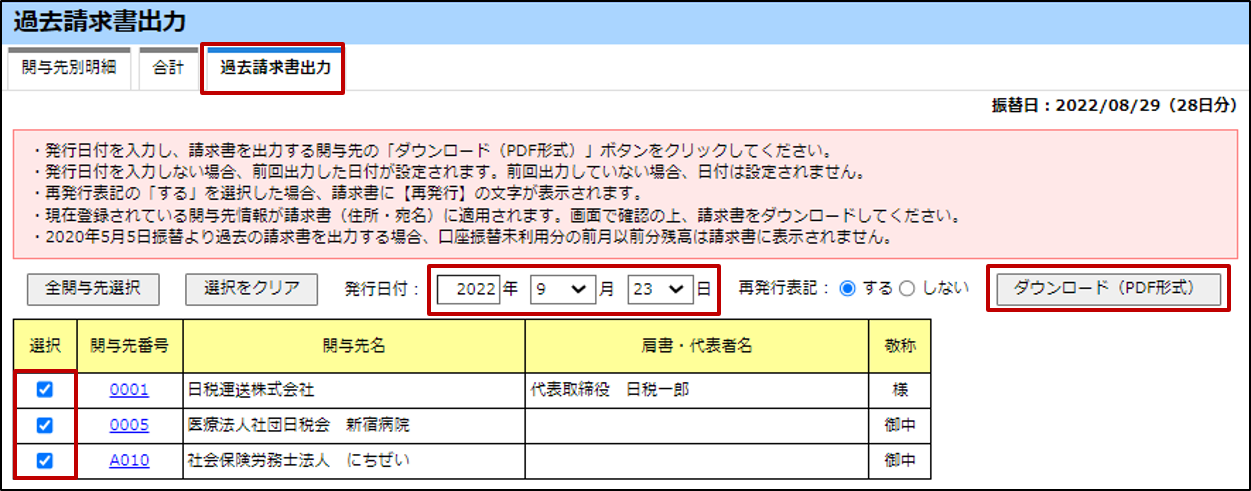Select the 代表取締役 日税一郎 cell
Viewport: 1251px width, 491px height.
click(696, 390)
